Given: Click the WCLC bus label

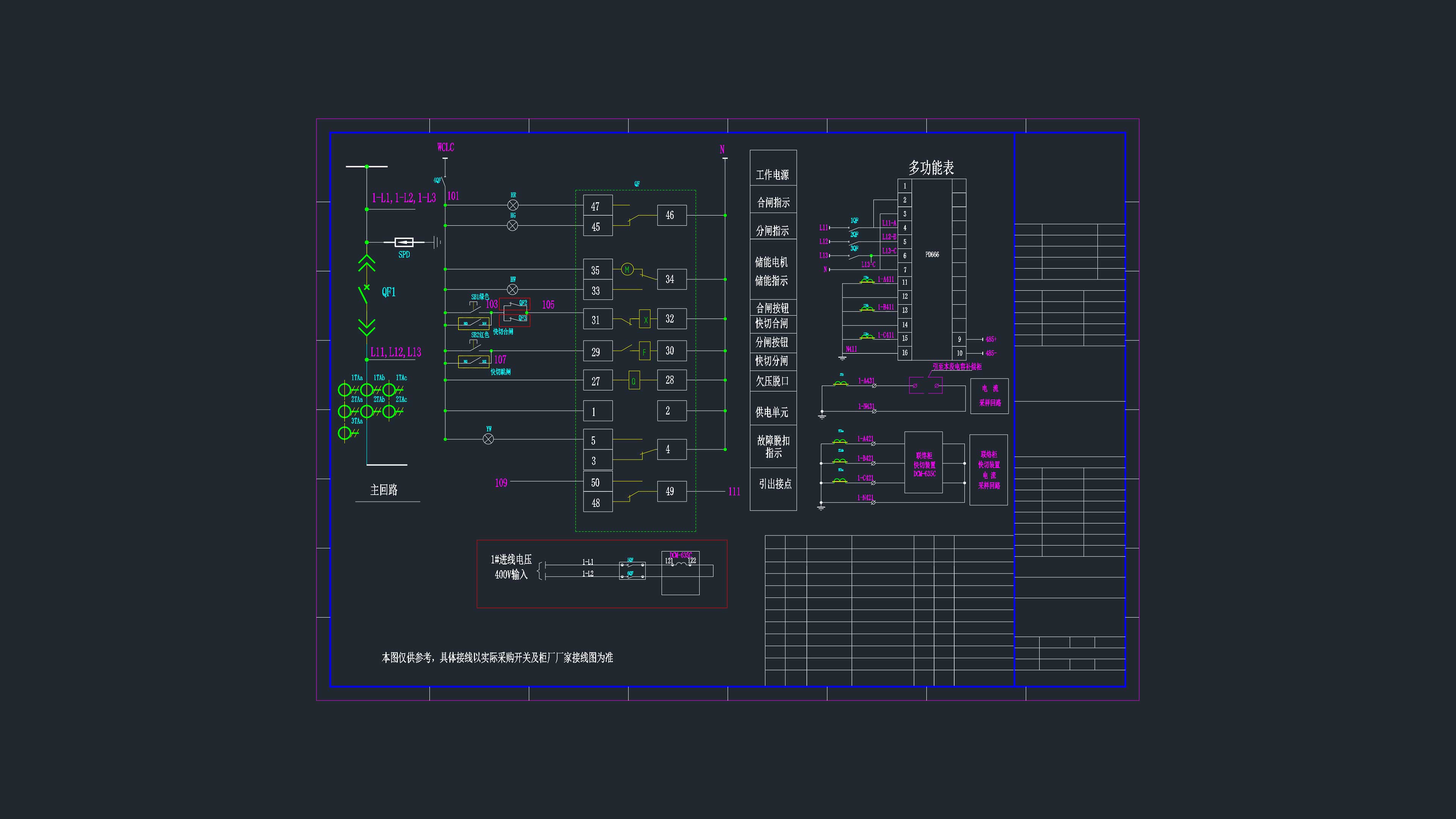Looking at the screenshot, I should pyautogui.click(x=446, y=147).
